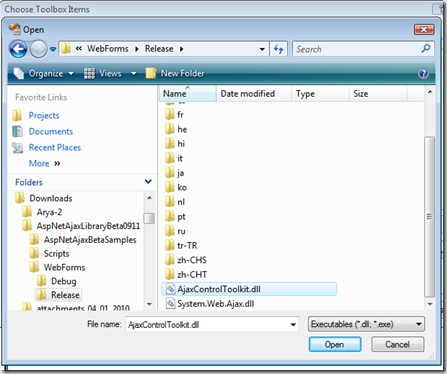
Task: Sort by the Size column header
Action: (378, 94)
